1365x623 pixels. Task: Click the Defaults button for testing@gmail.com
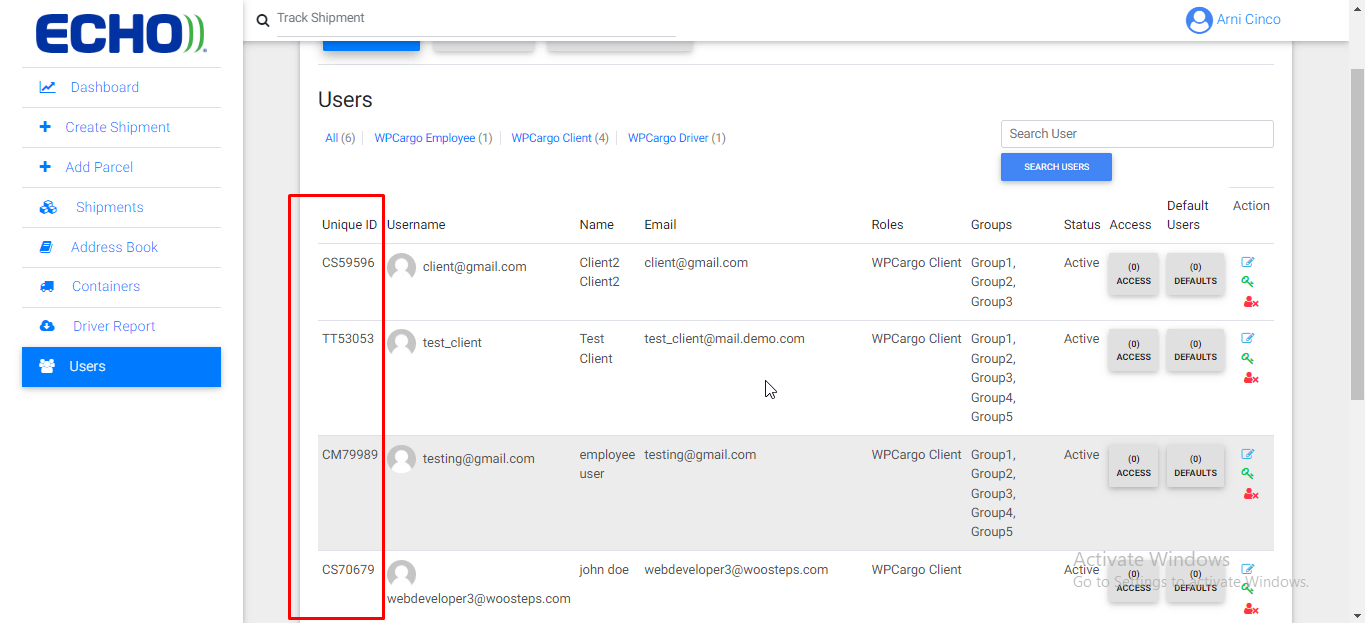click(1195, 466)
